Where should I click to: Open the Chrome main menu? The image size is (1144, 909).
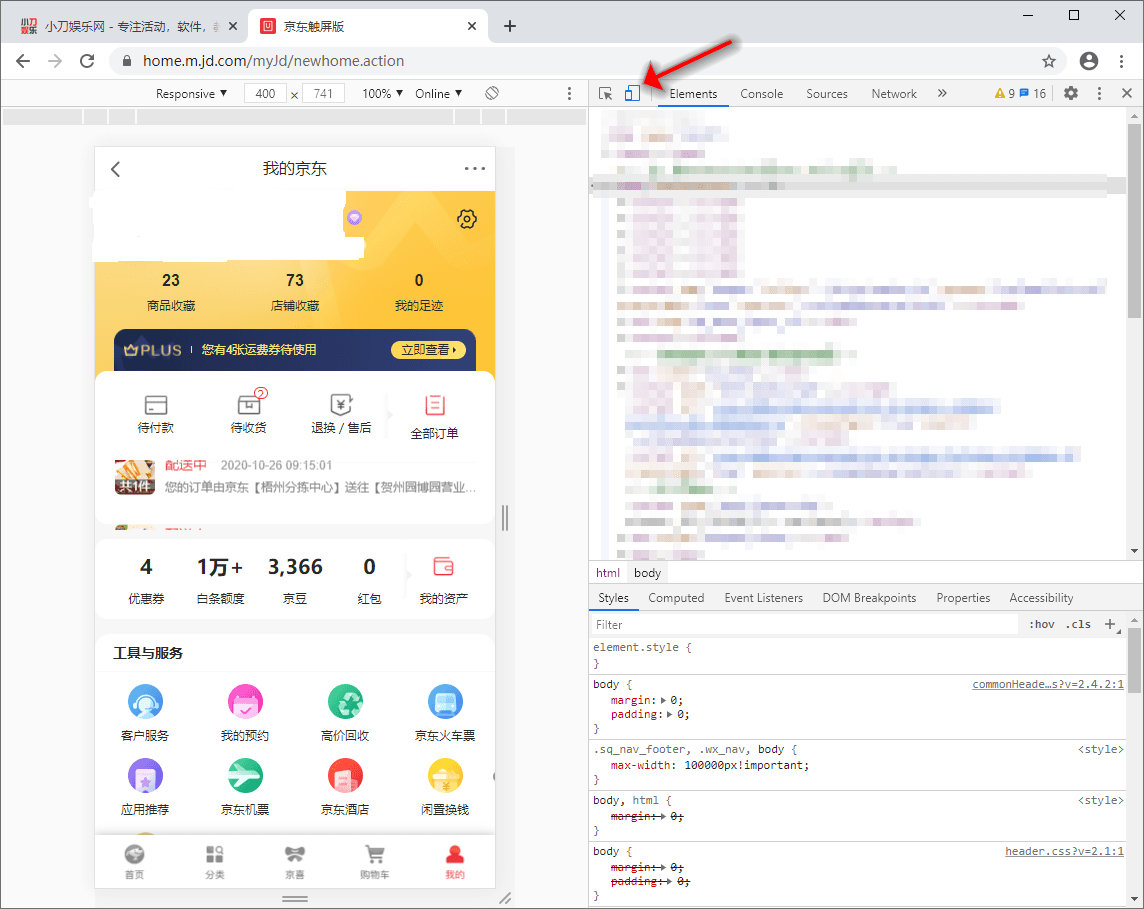tap(1121, 61)
